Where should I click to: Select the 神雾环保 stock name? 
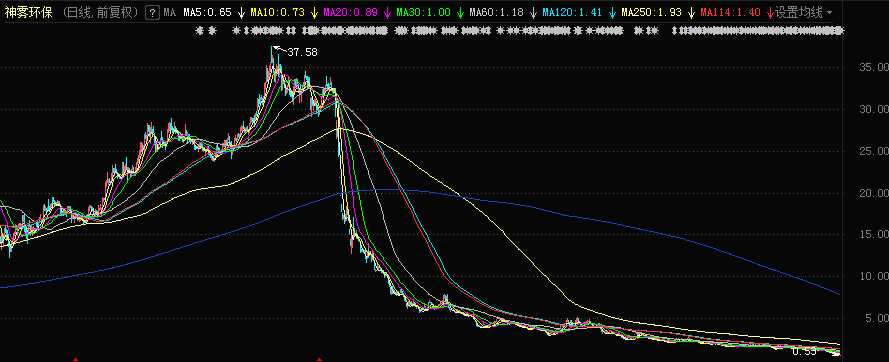click(28, 12)
